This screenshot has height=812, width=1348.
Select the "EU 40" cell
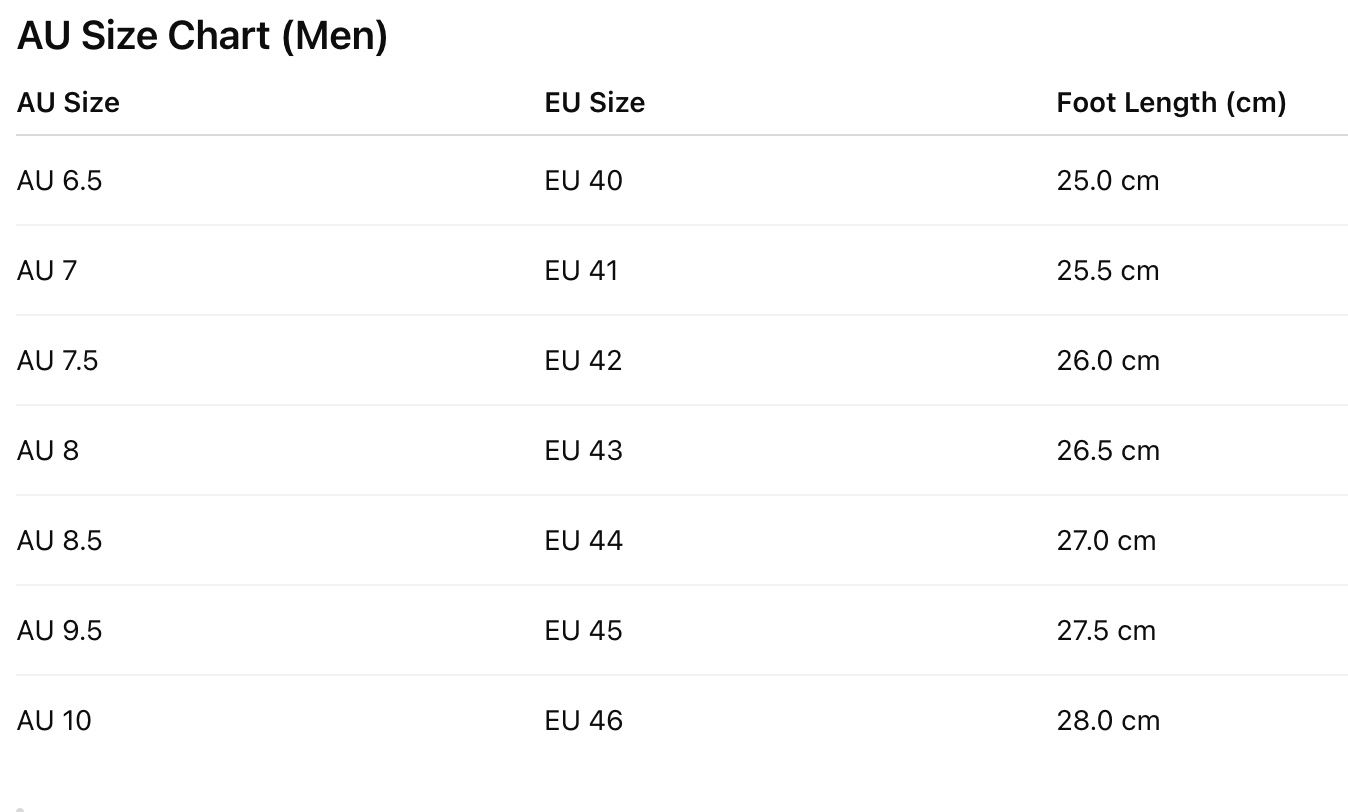(x=584, y=181)
